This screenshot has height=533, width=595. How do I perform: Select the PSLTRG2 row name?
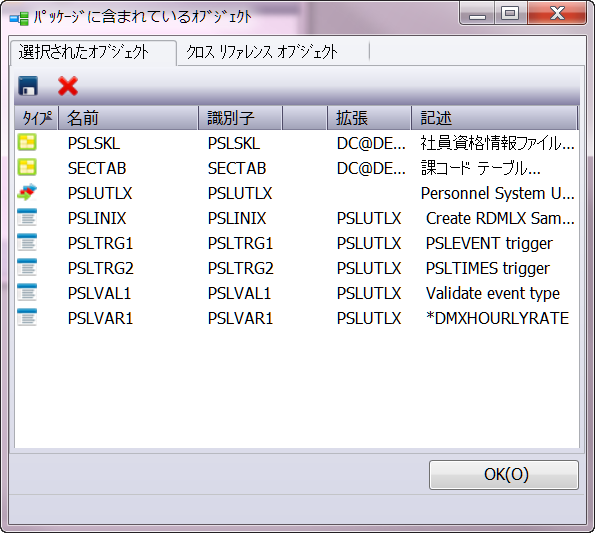(101, 268)
